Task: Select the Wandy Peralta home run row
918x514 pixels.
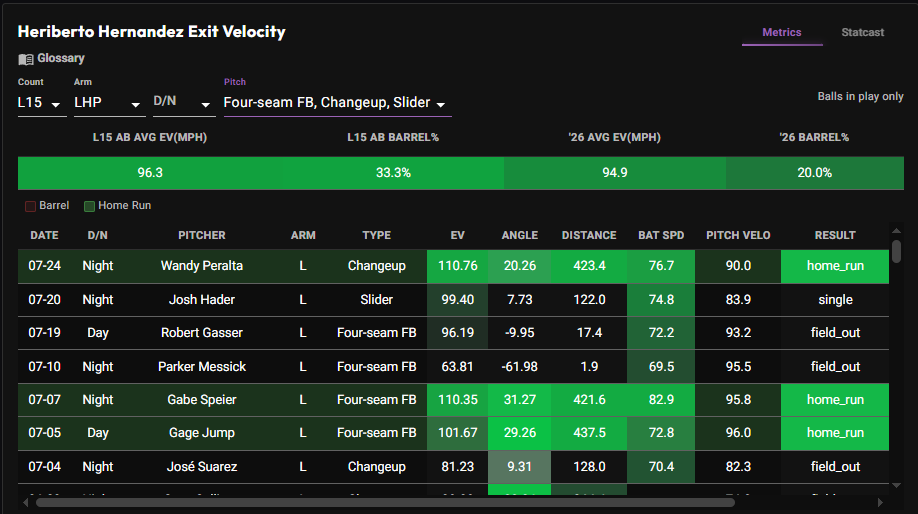Action: pos(453,266)
